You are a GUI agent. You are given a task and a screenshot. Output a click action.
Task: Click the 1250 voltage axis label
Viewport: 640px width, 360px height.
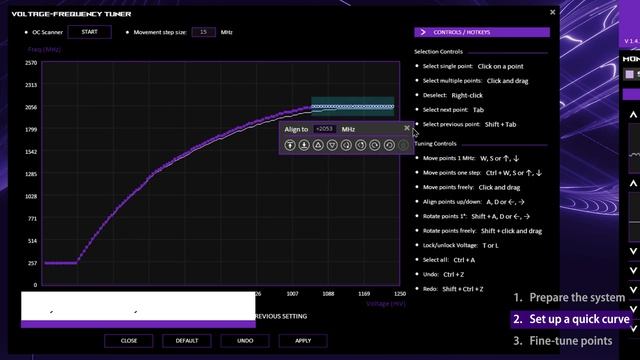click(x=400, y=293)
